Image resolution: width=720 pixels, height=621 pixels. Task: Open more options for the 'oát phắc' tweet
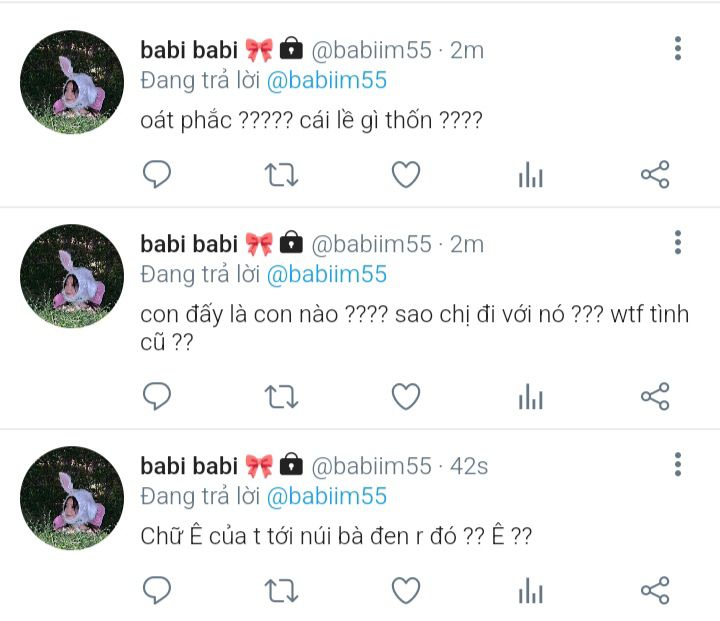pos(678,48)
